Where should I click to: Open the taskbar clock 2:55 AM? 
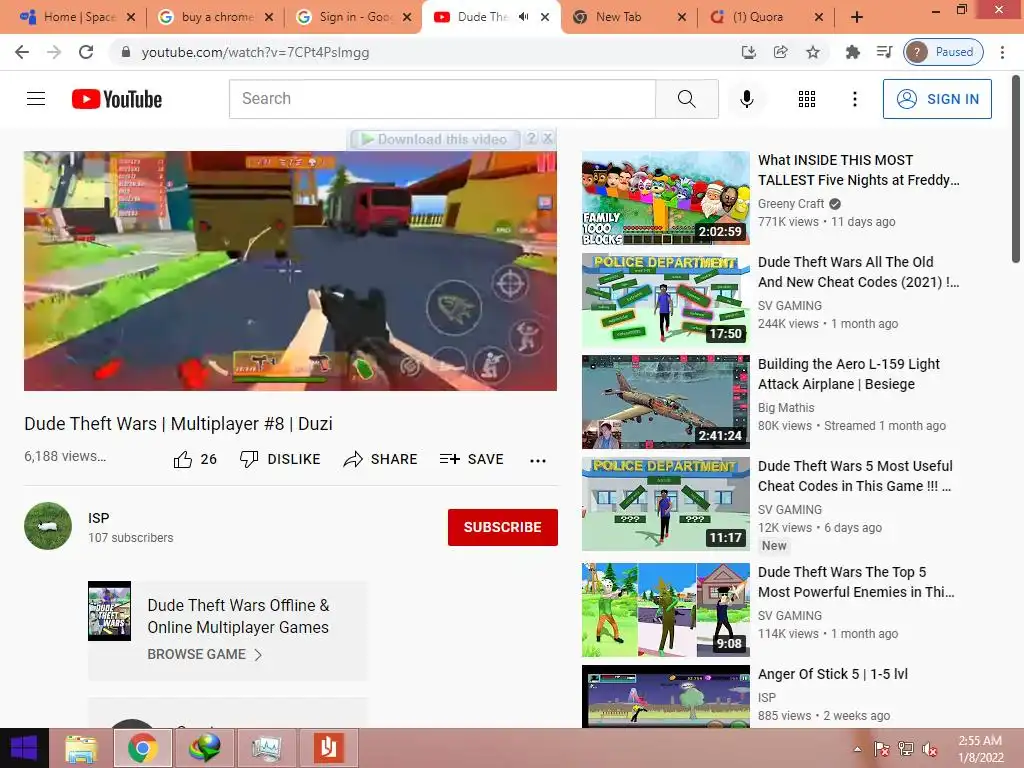click(x=980, y=748)
